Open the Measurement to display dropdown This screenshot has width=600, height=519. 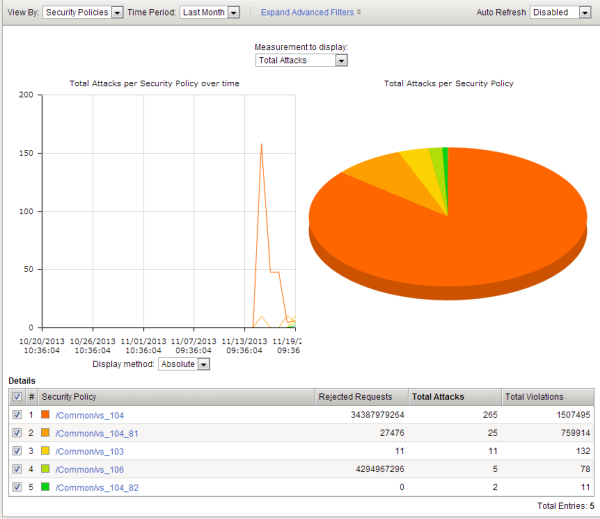pos(301,60)
